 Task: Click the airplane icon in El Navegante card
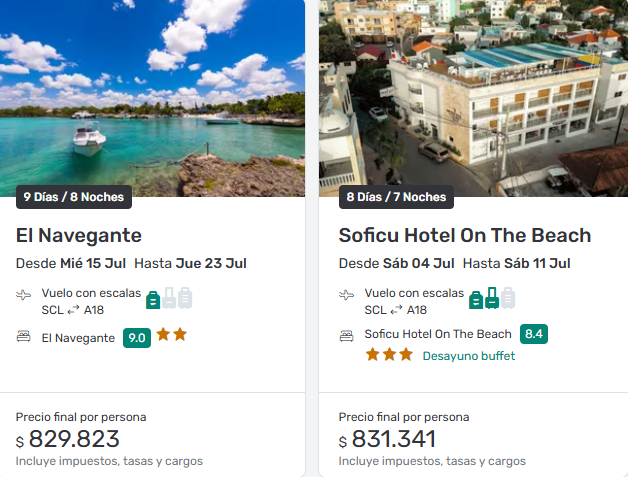(24, 295)
